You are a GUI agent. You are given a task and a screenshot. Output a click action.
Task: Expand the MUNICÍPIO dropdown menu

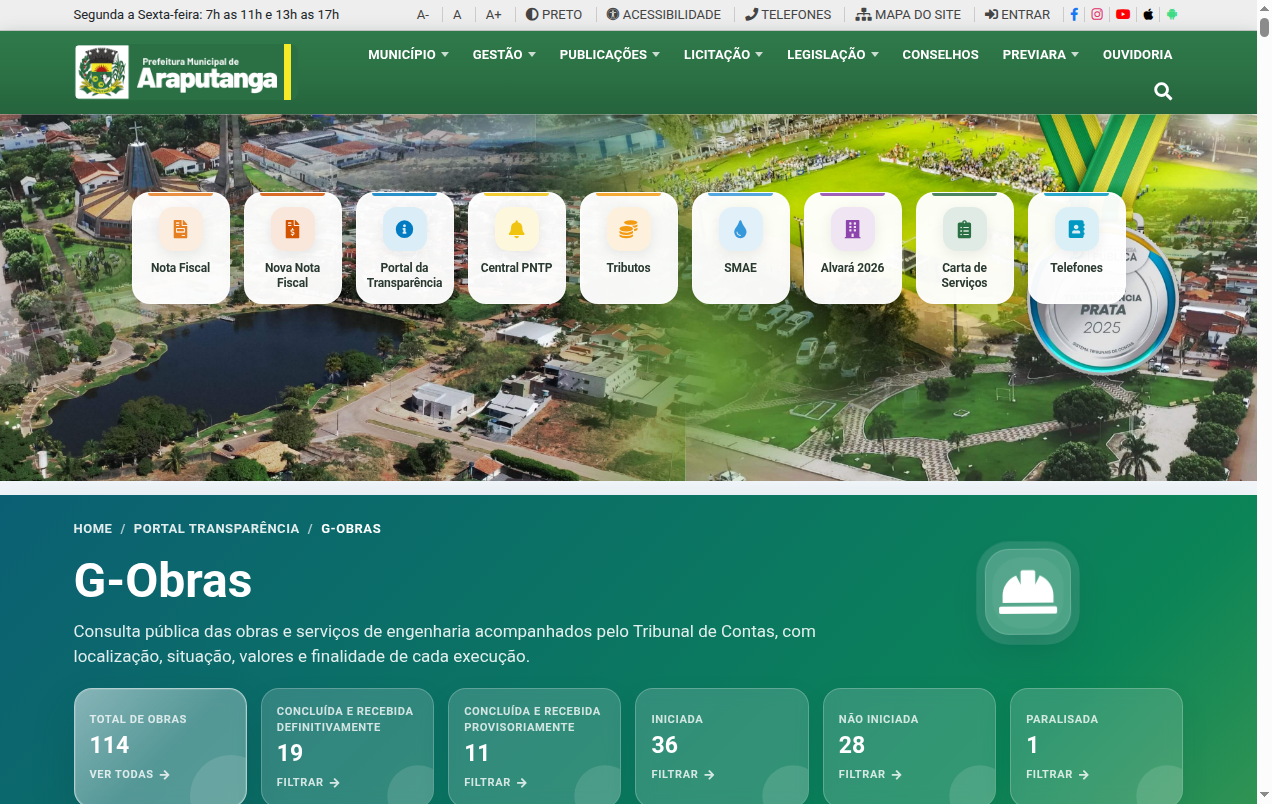[x=408, y=55]
